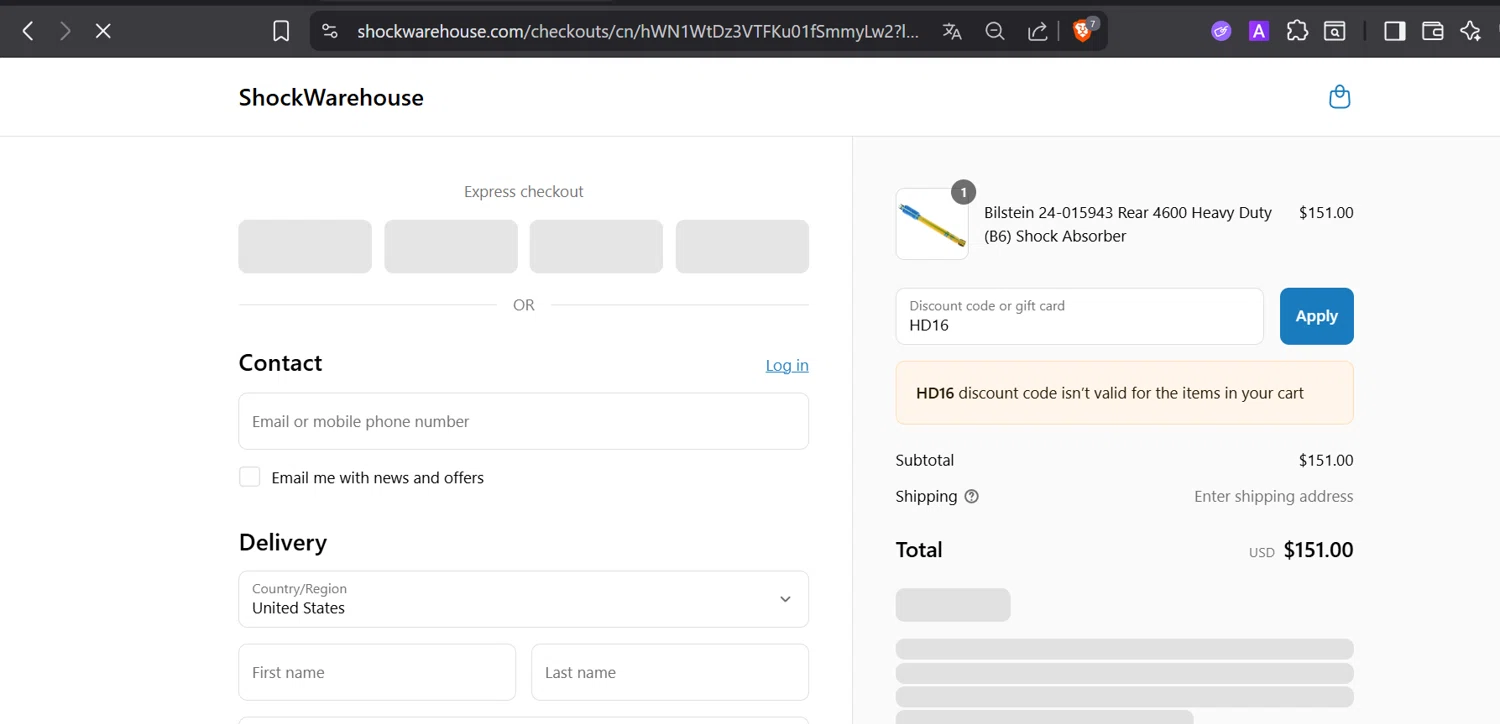Focus the Last name field

[x=670, y=672]
